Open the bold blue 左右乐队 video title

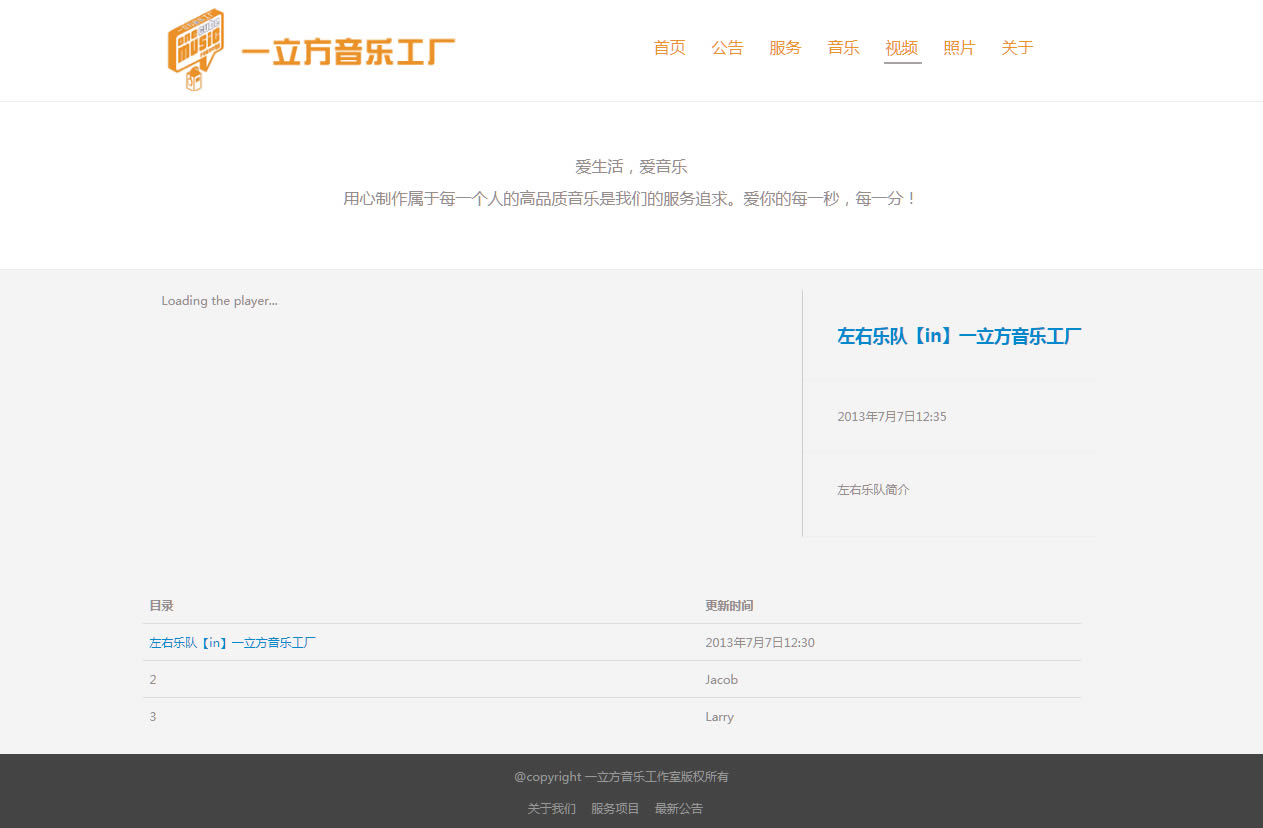coord(959,337)
